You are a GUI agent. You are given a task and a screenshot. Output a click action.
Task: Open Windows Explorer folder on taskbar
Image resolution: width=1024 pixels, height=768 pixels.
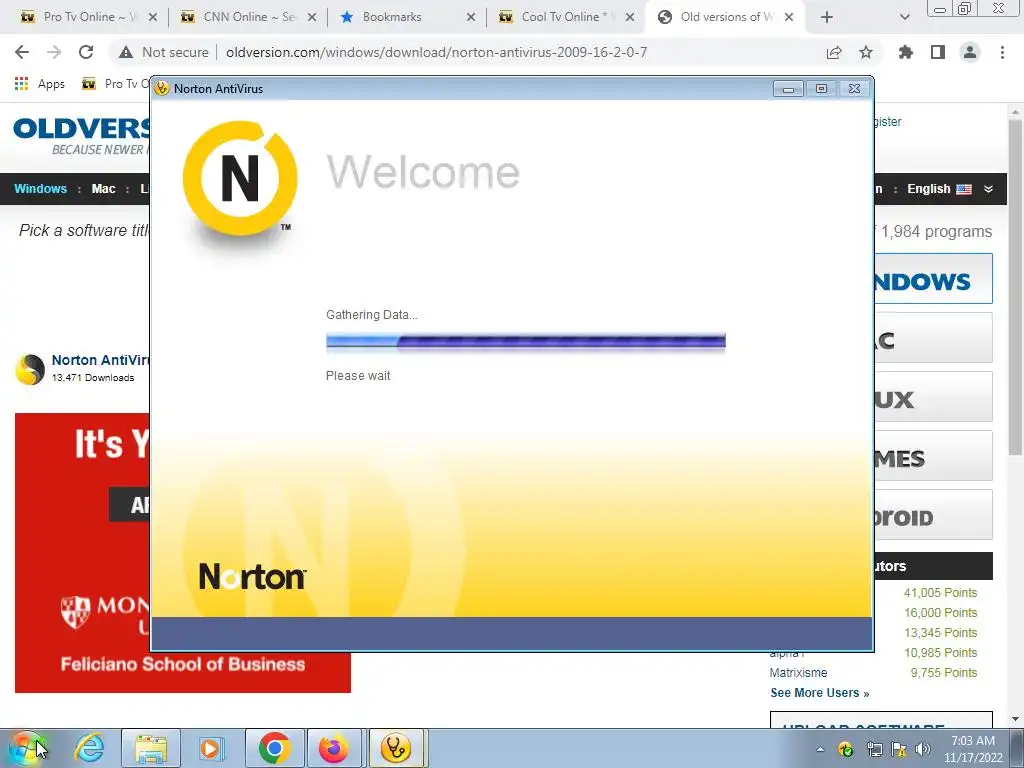click(x=151, y=748)
